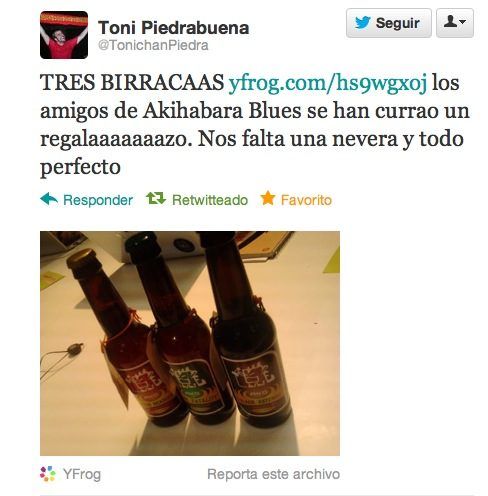Report the file via Reporta este archivo

pyautogui.click(x=273, y=474)
